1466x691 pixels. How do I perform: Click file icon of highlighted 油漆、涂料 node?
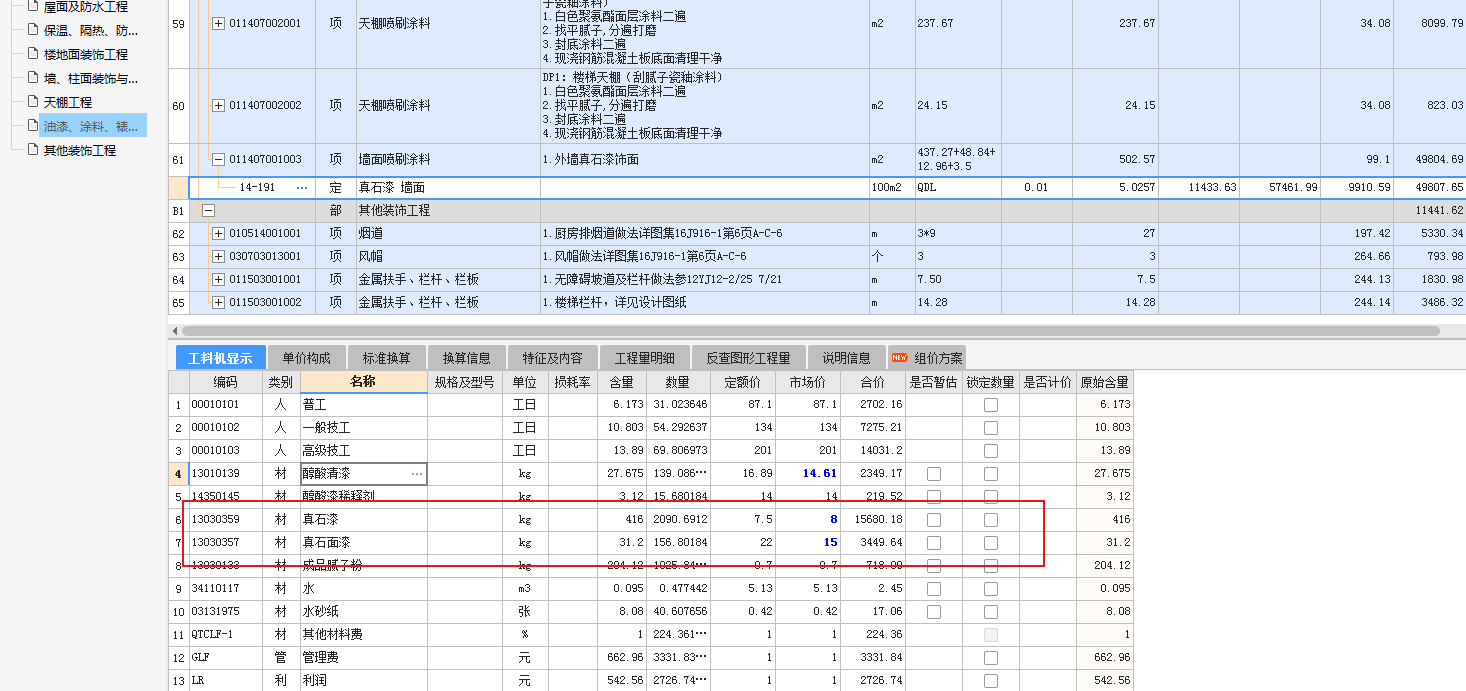(x=33, y=126)
